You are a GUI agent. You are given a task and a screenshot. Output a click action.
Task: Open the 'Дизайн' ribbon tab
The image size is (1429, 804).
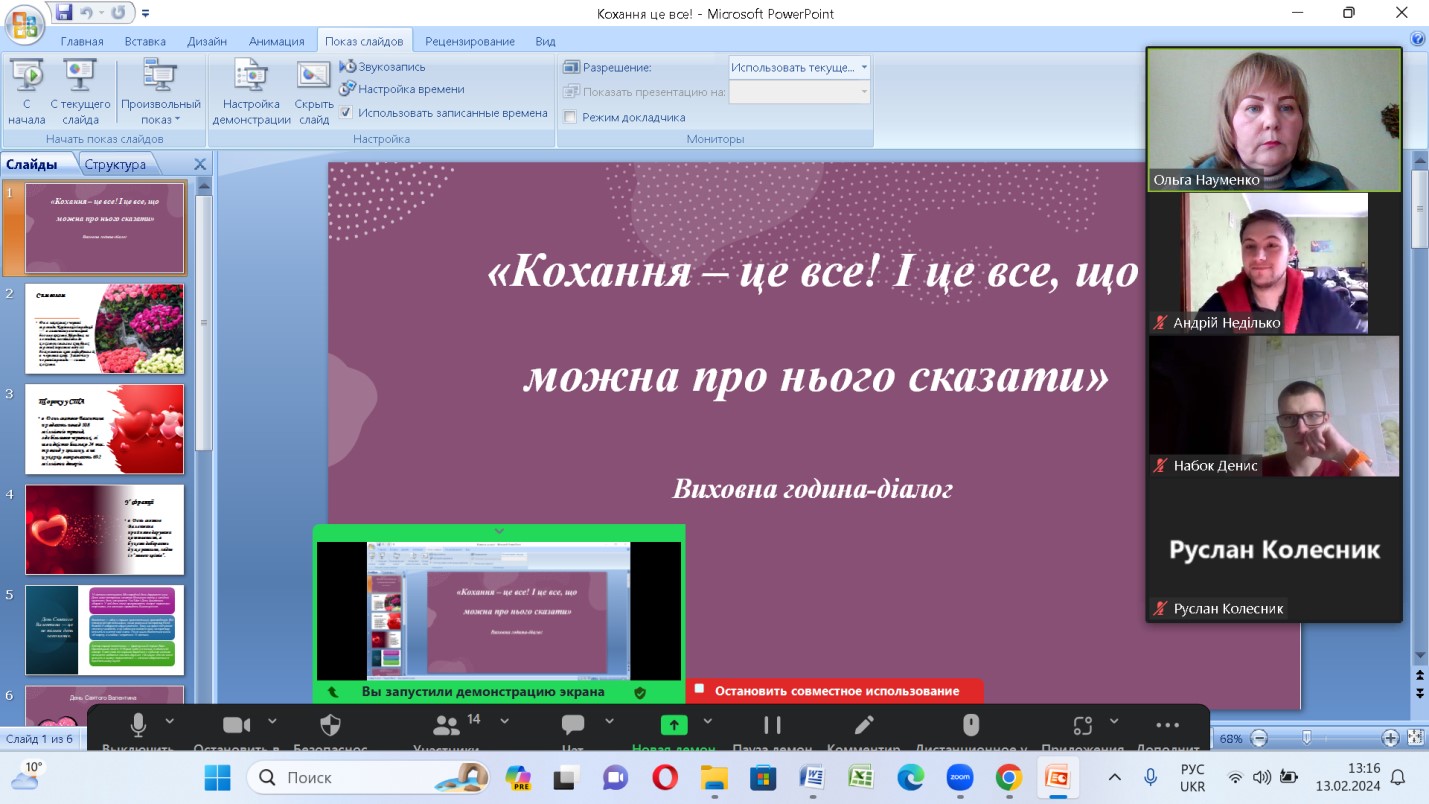(x=207, y=41)
